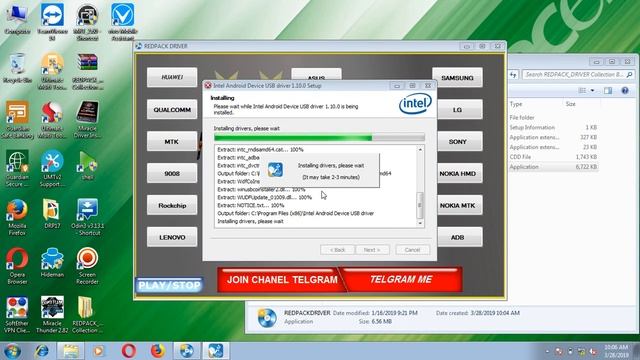Image resolution: width=640 pixels, height=360 pixels.
Task: Switch to Windows Explorer in taskbar
Action: tap(71, 351)
